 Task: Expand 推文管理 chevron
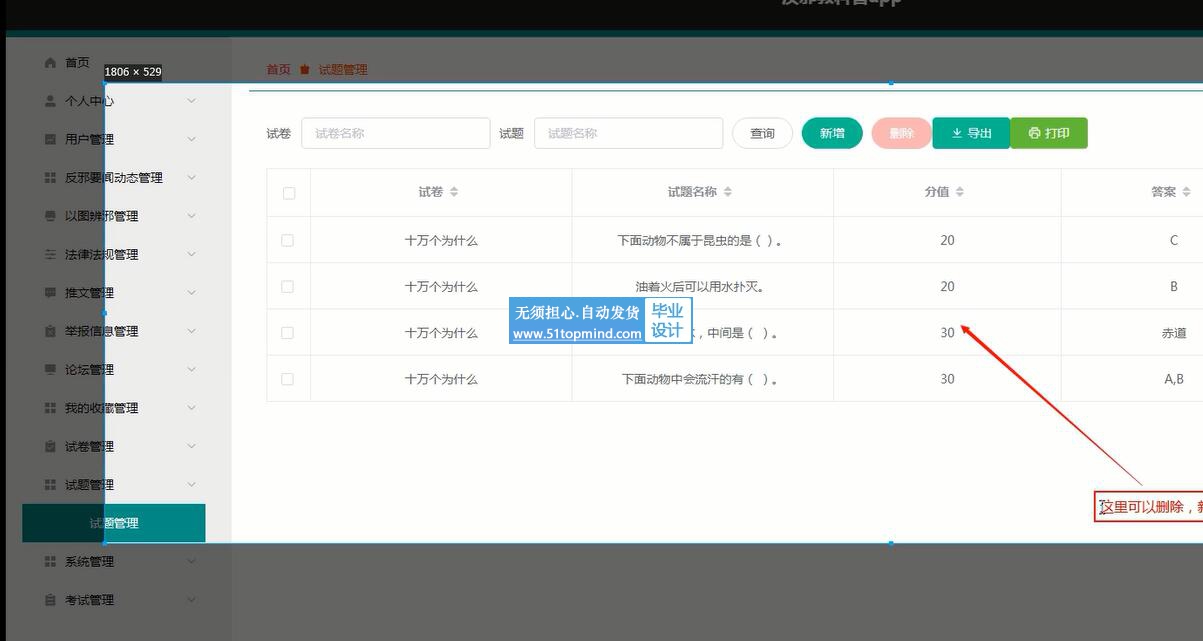coord(191,293)
